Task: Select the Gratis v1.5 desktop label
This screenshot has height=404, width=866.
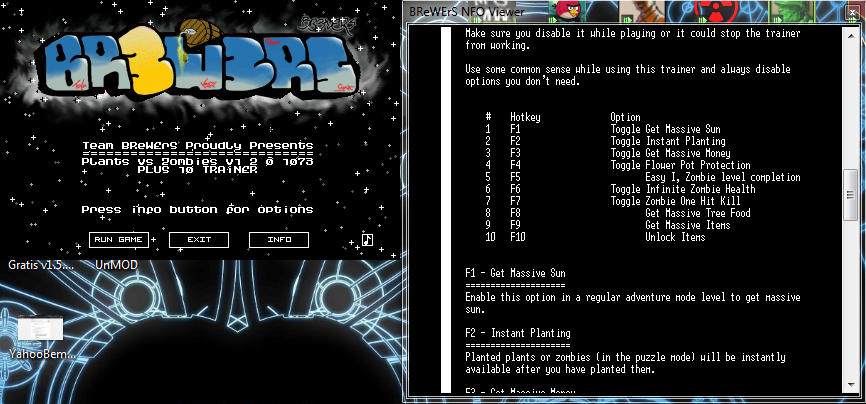Action: click(41, 265)
